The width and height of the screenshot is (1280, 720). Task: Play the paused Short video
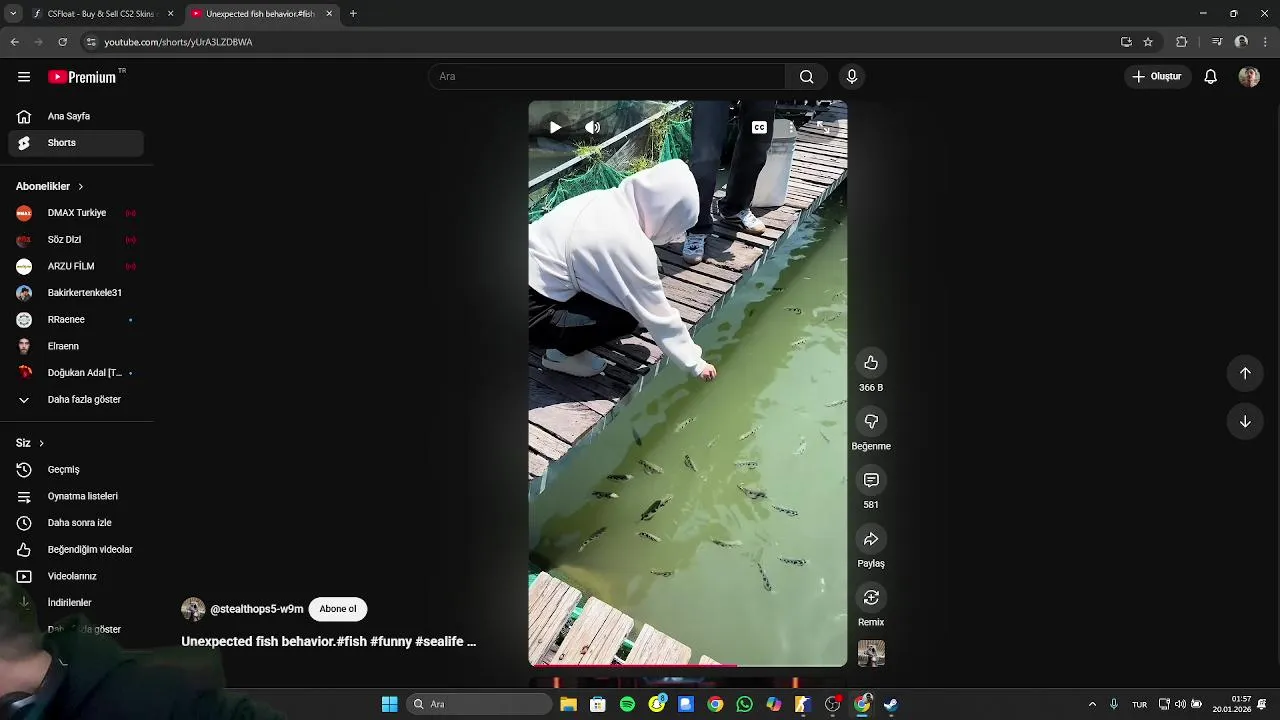(555, 127)
